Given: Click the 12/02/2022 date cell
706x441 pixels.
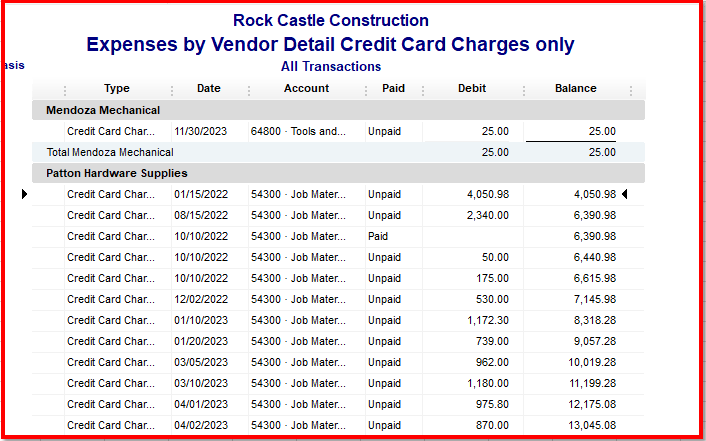Looking at the screenshot, I should click(201, 300).
